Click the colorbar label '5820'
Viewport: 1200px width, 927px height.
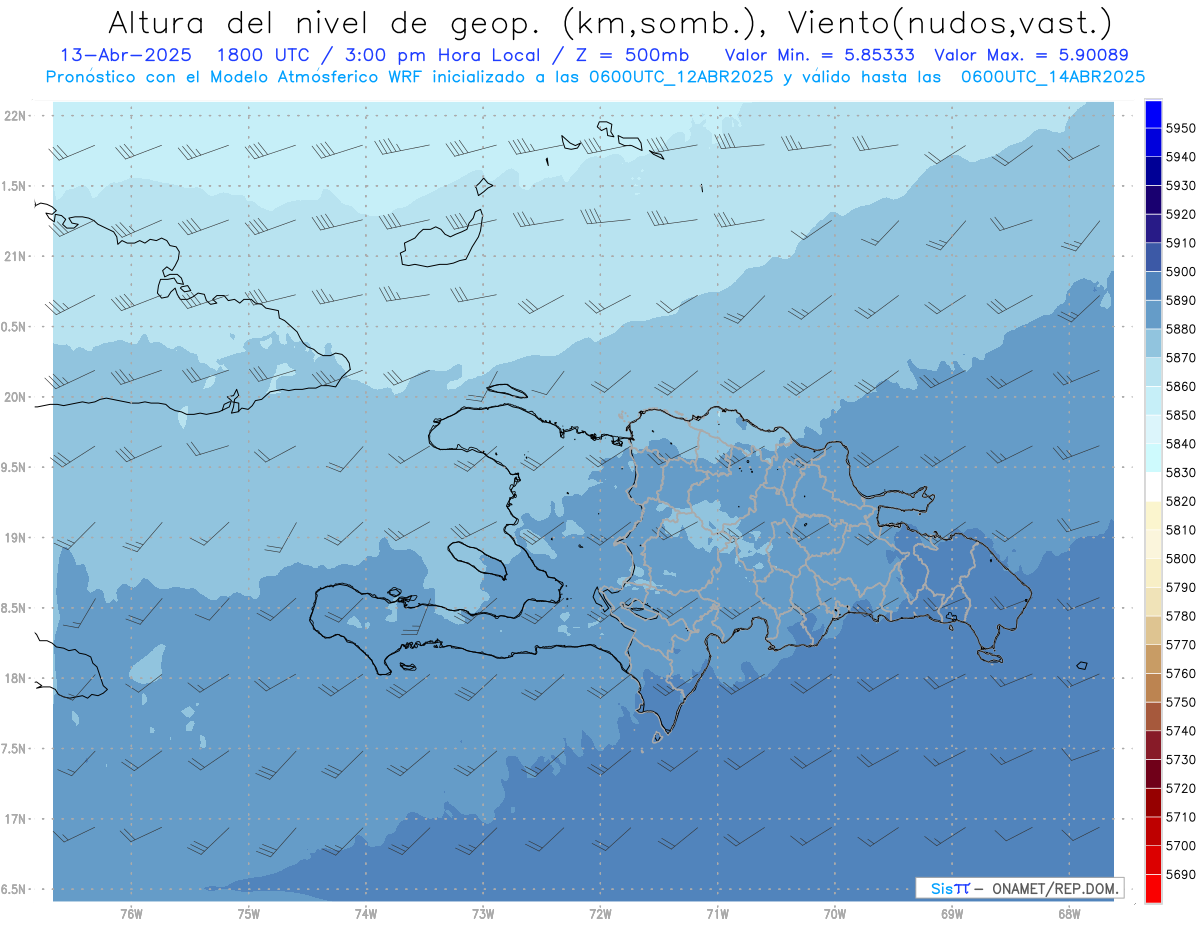[x=1181, y=501]
